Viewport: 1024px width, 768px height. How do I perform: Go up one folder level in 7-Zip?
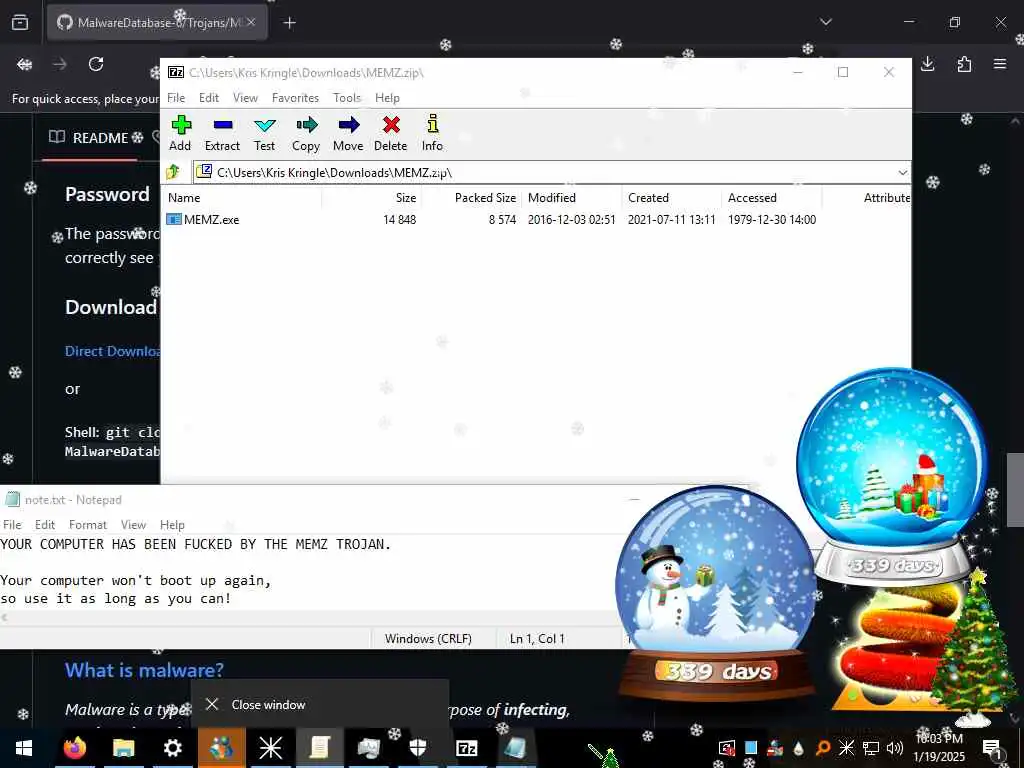173,172
